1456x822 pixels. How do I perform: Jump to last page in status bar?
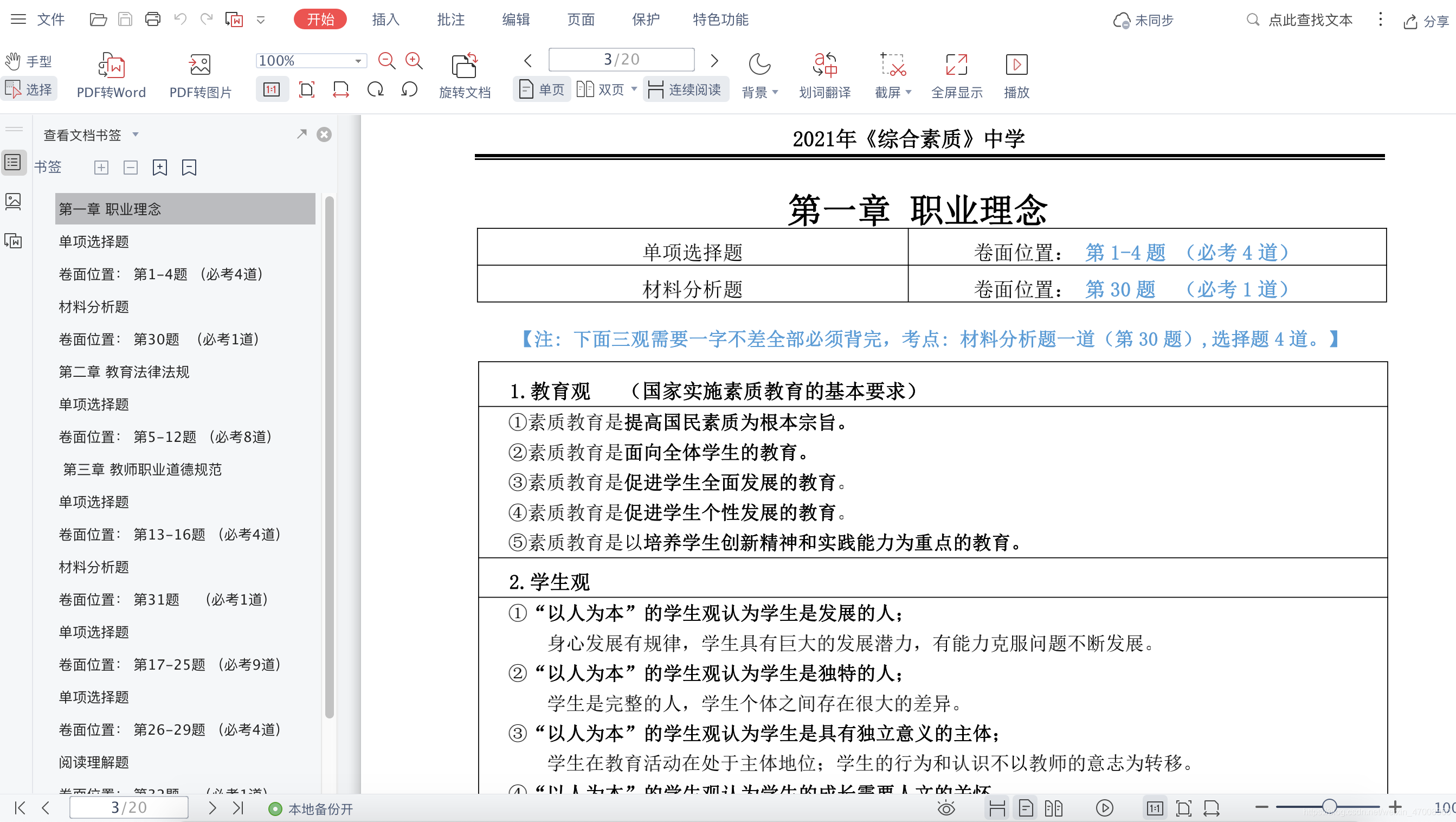(238, 808)
